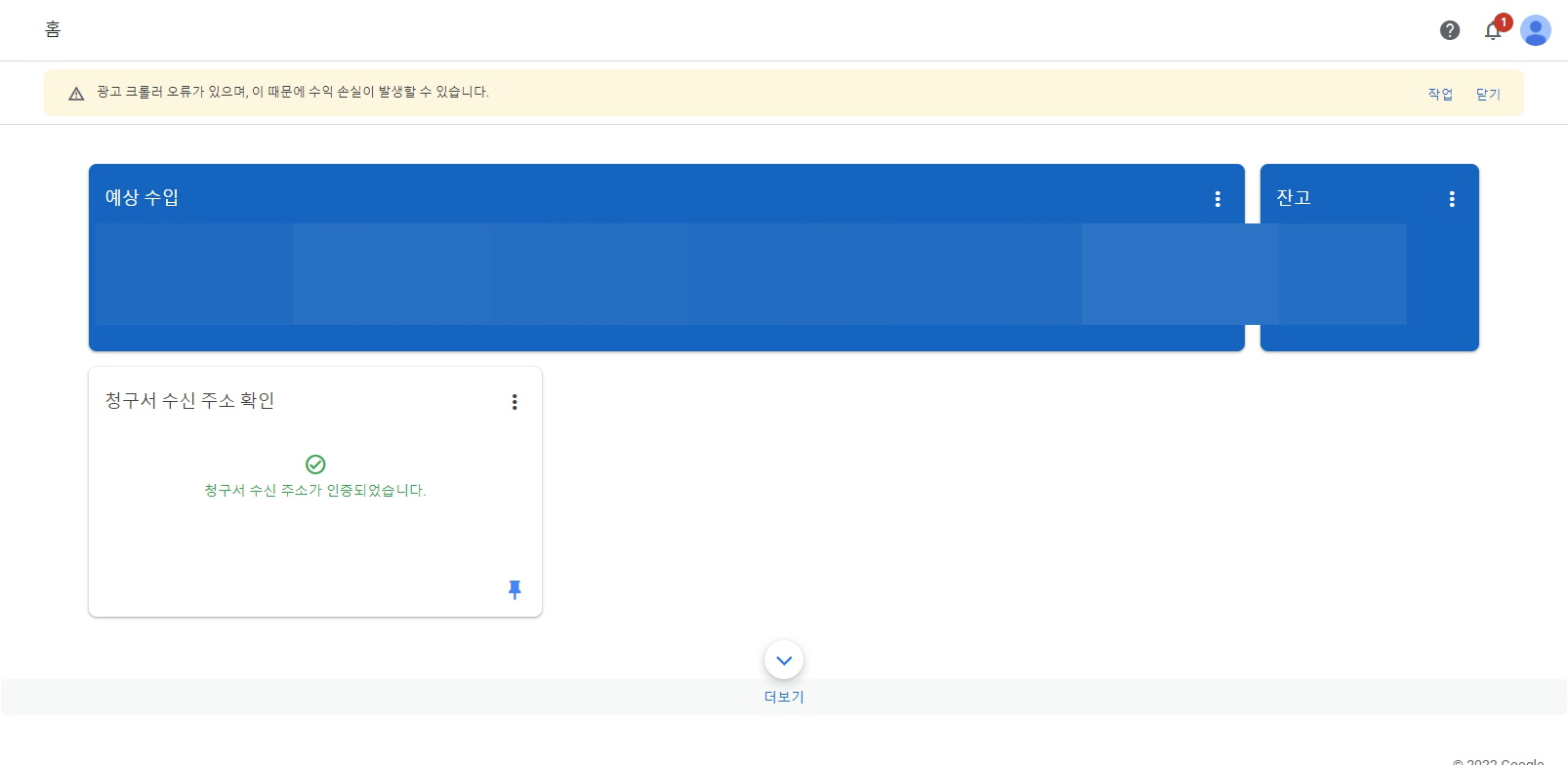This screenshot has height=765, width=1568.
Task: Click the 홈 page title
Action: pos(53,29)
